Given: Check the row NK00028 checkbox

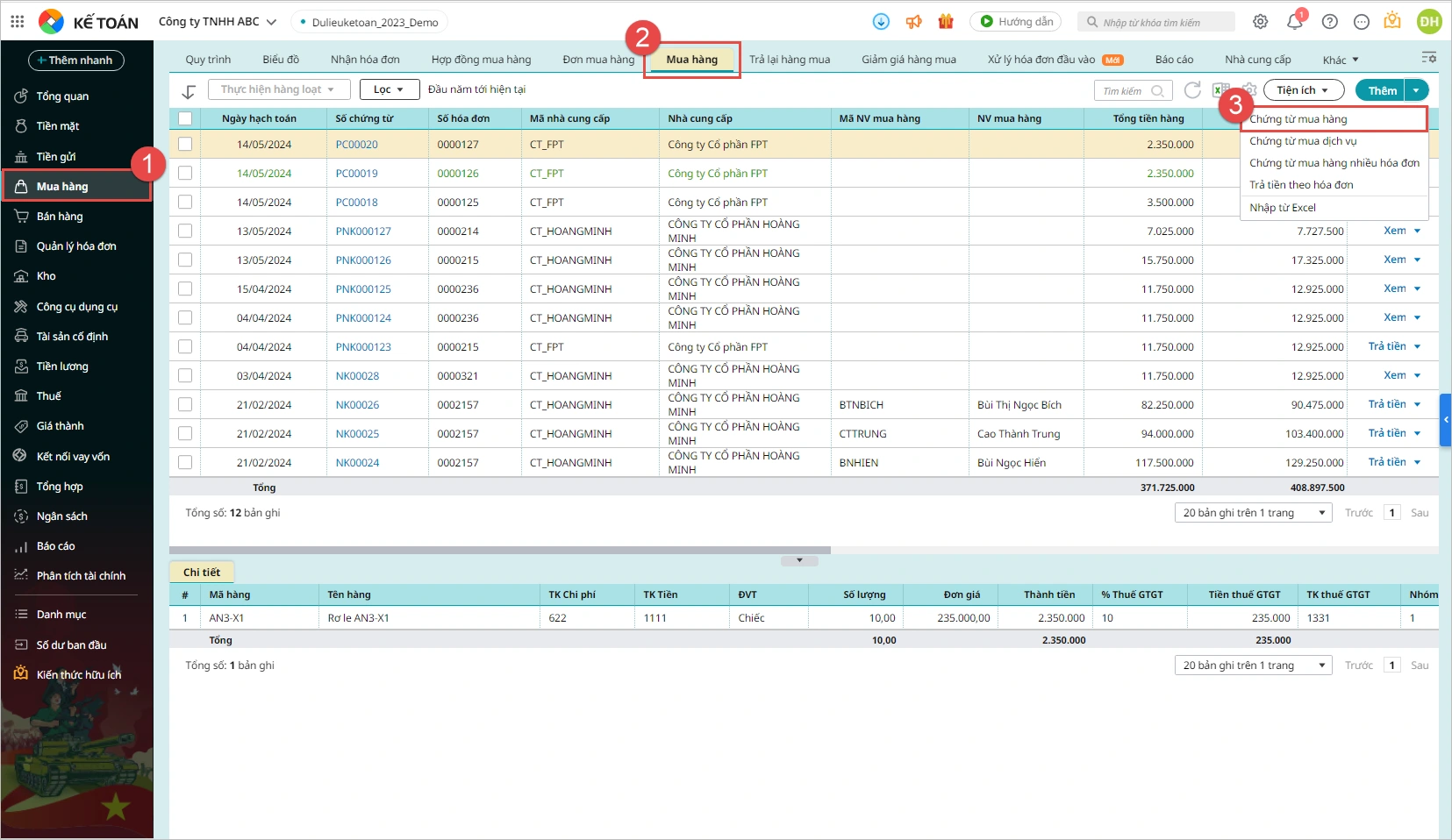Looking at the screenshot, I should point(185,375).
